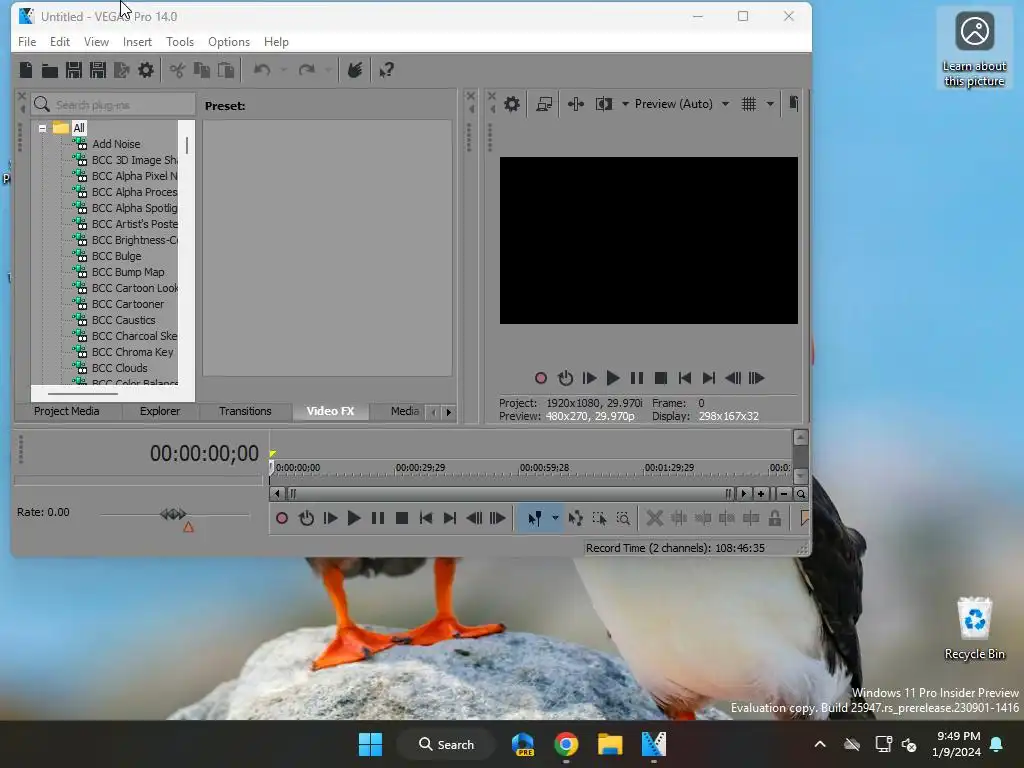Click Pause in timeline transport bar
Screen dimensions: 1024x768
click(377, 519)
